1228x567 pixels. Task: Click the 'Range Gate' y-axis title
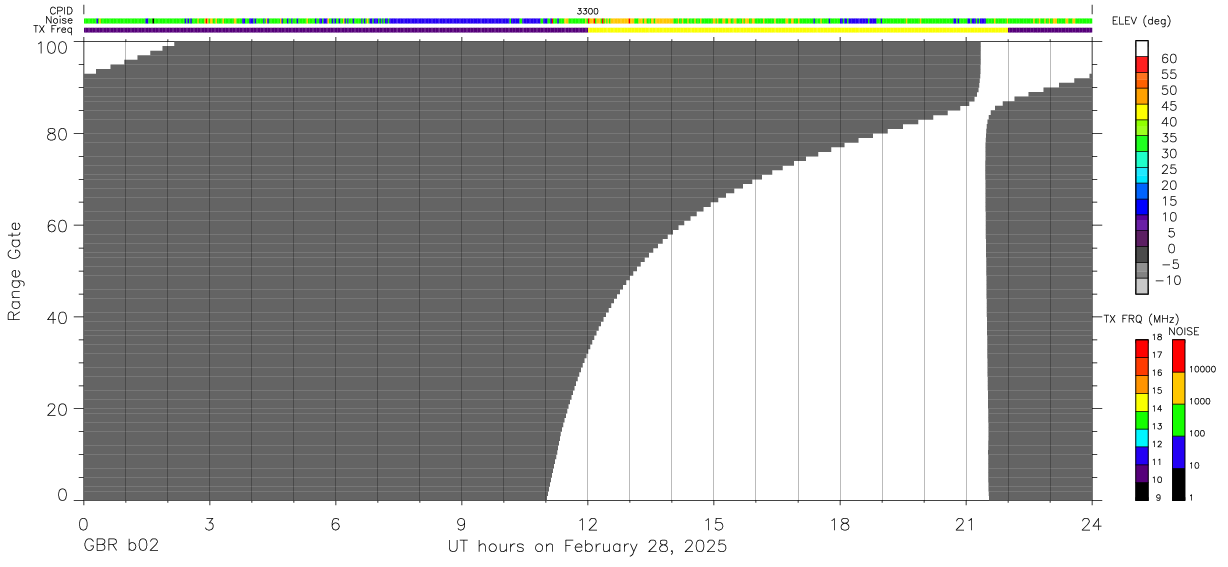15,271
